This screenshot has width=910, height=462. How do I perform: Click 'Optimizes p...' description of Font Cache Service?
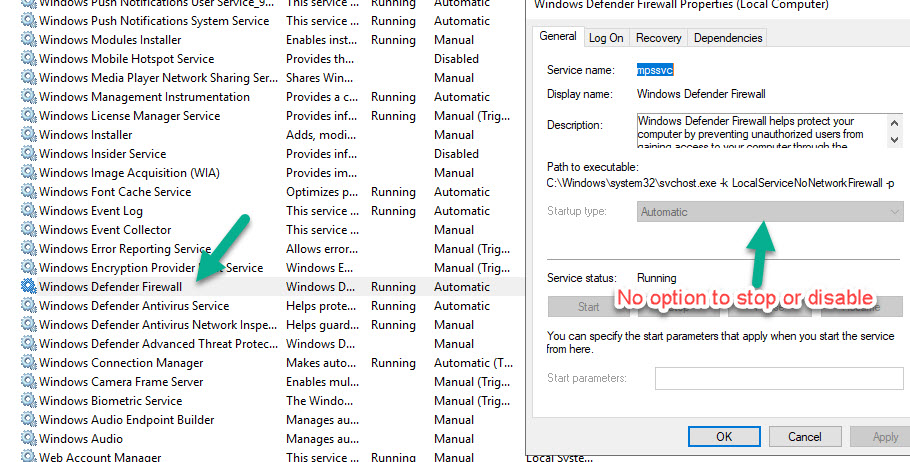[x=322, y=192]
